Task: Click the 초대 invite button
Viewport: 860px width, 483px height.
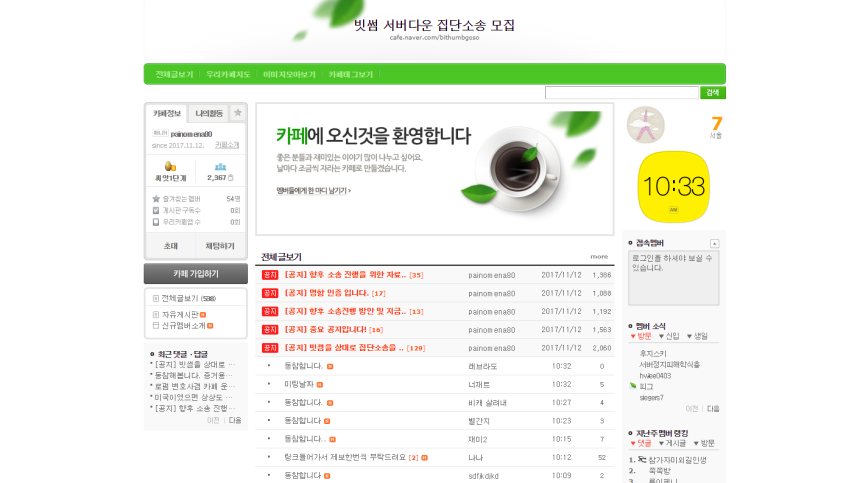Action: [x=171, y=246]
